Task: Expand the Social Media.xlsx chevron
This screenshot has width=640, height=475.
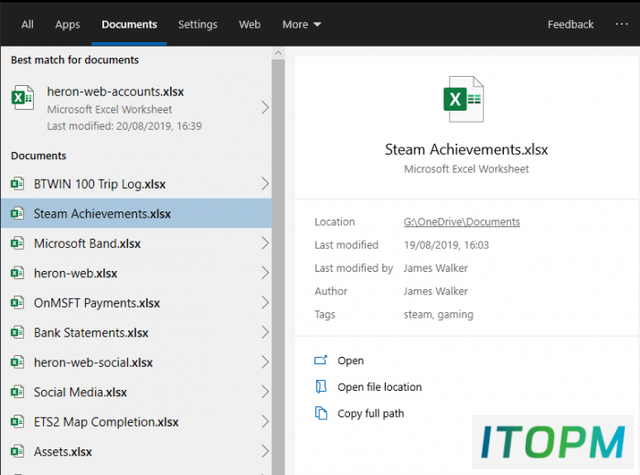Action: pos(265,392)
